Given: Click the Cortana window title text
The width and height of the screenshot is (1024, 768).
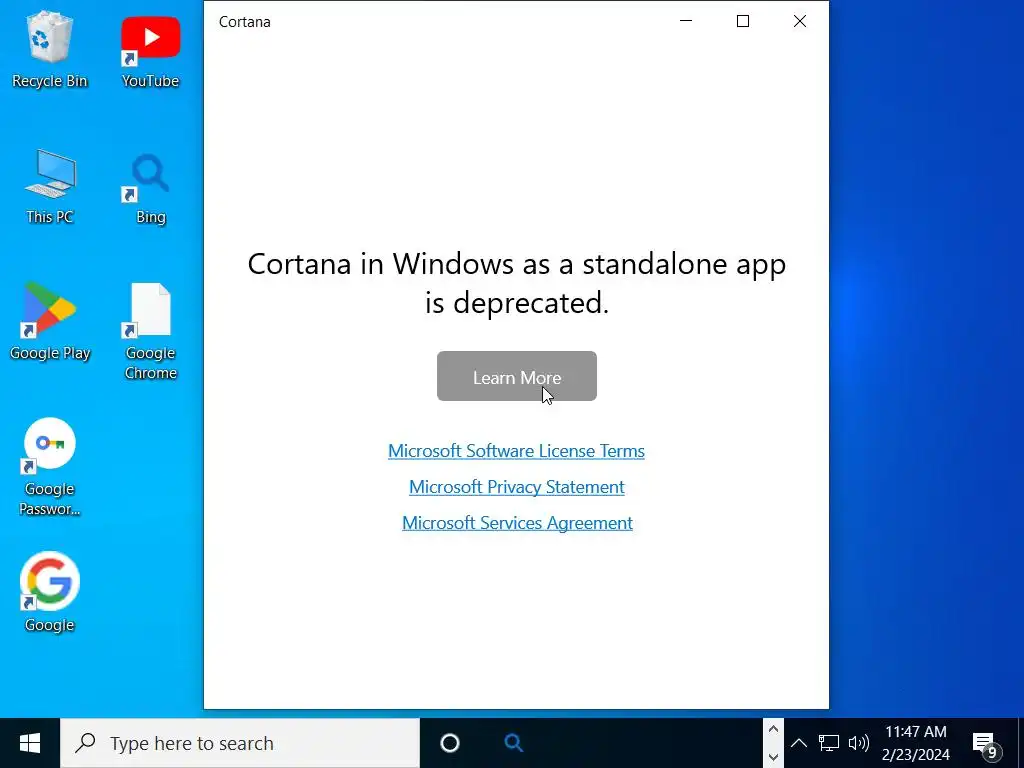Looking at the screenshot, I should pos(244,22).
